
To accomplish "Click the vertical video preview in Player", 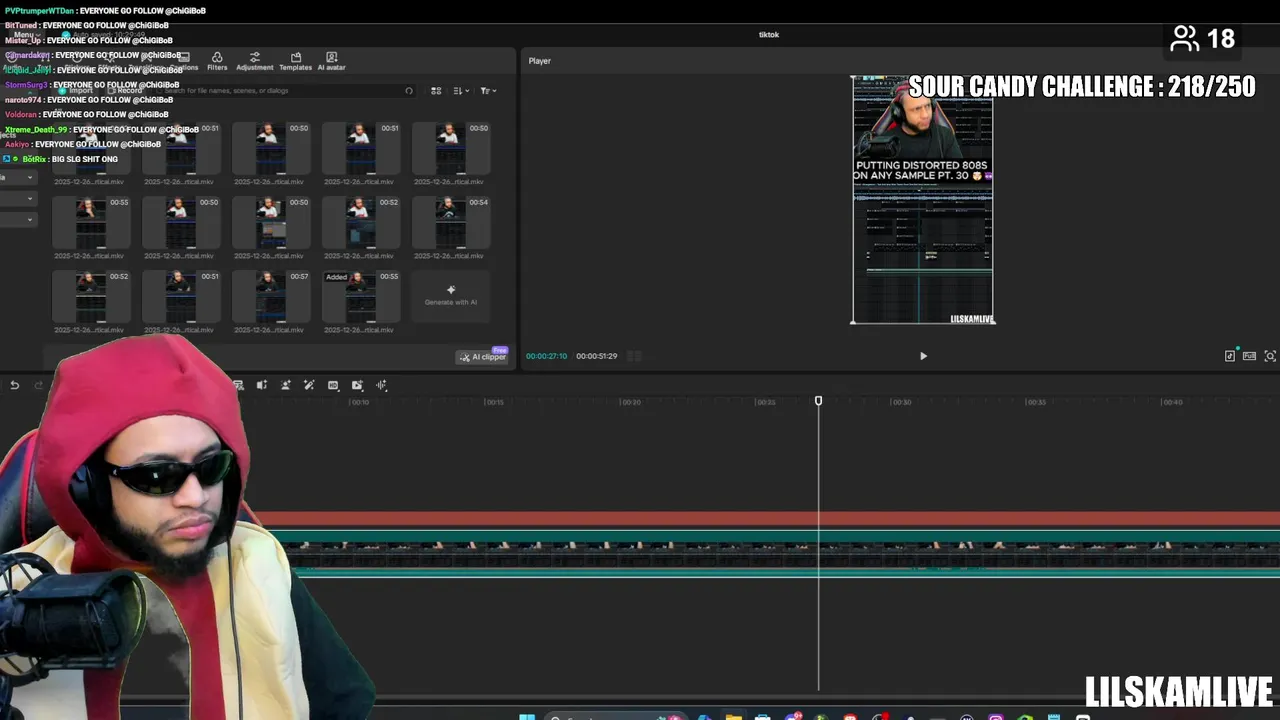I will [x=922, y=200].
